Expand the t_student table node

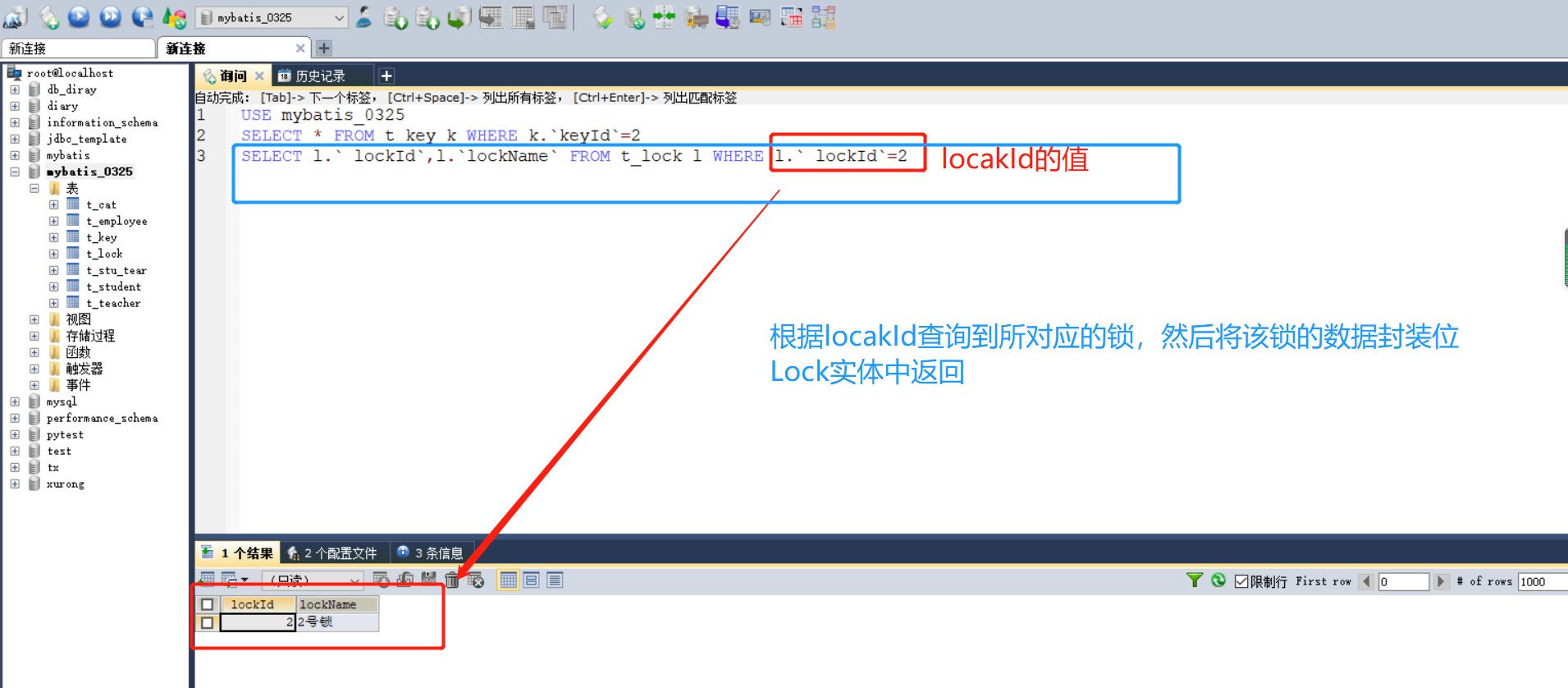tap(53, 287)
